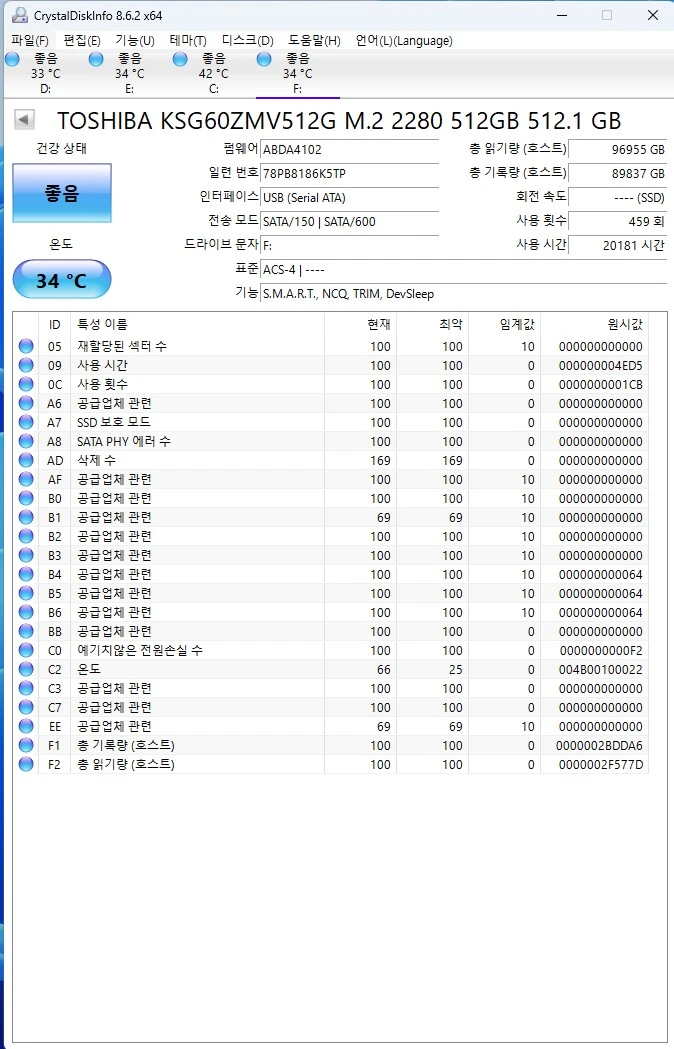
Task: Open the 파일(F) menu
Action: click(x=29, y=41)
